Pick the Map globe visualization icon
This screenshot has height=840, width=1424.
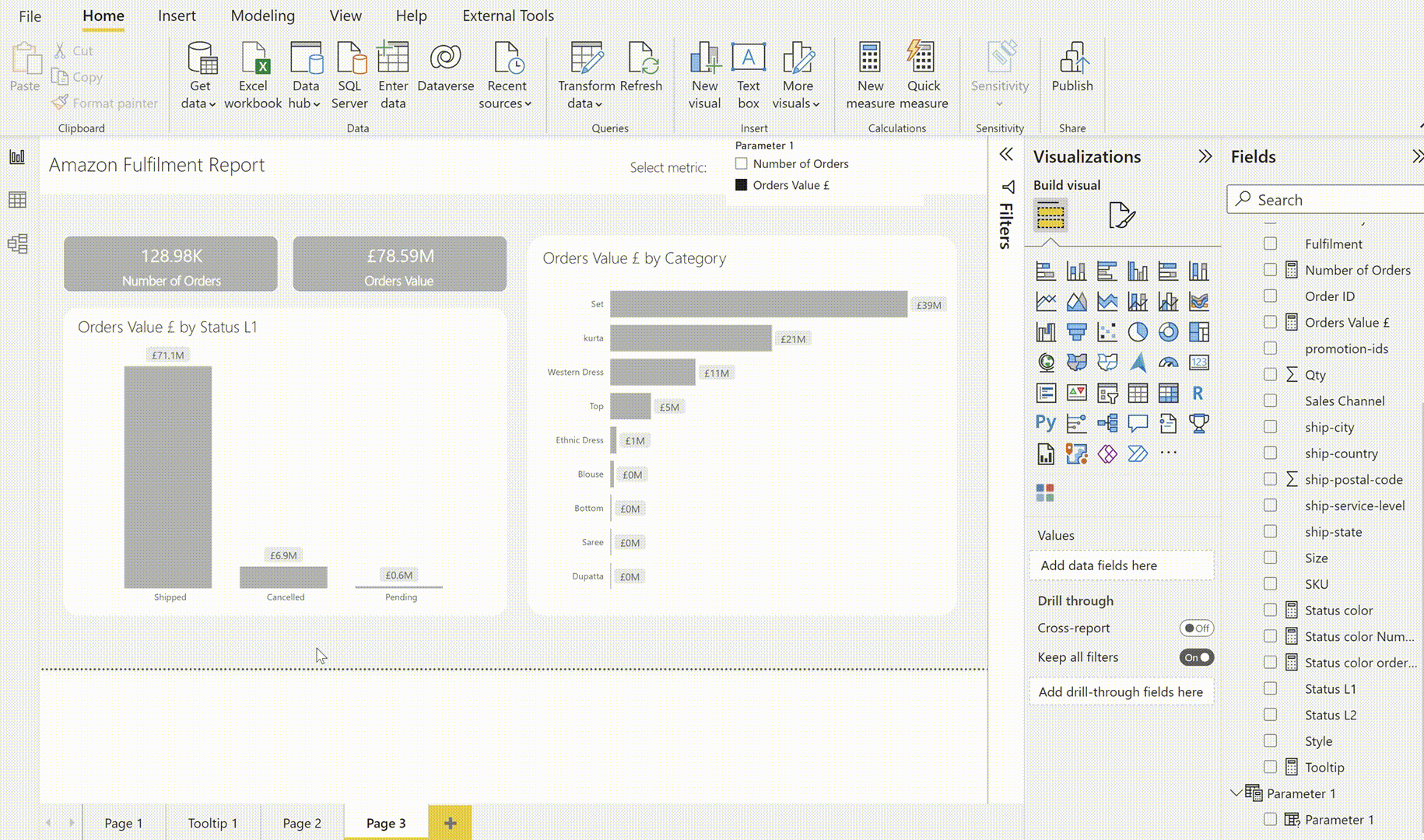1046,362
